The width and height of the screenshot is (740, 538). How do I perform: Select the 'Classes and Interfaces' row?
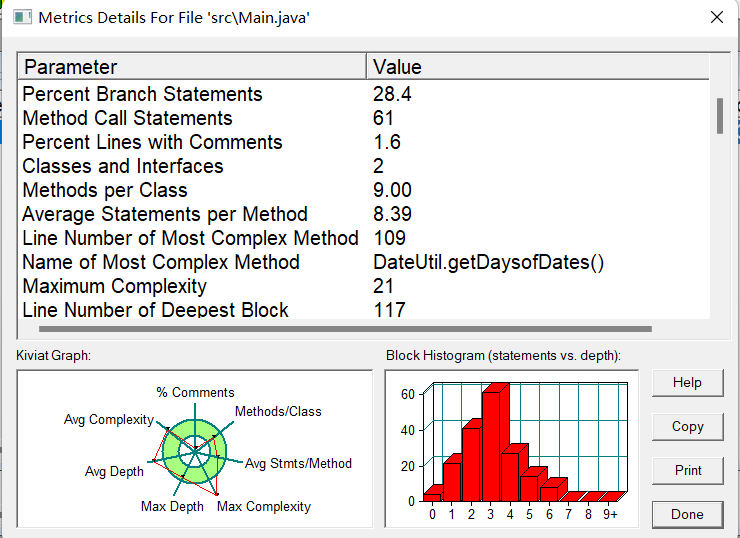pos(364,166)
